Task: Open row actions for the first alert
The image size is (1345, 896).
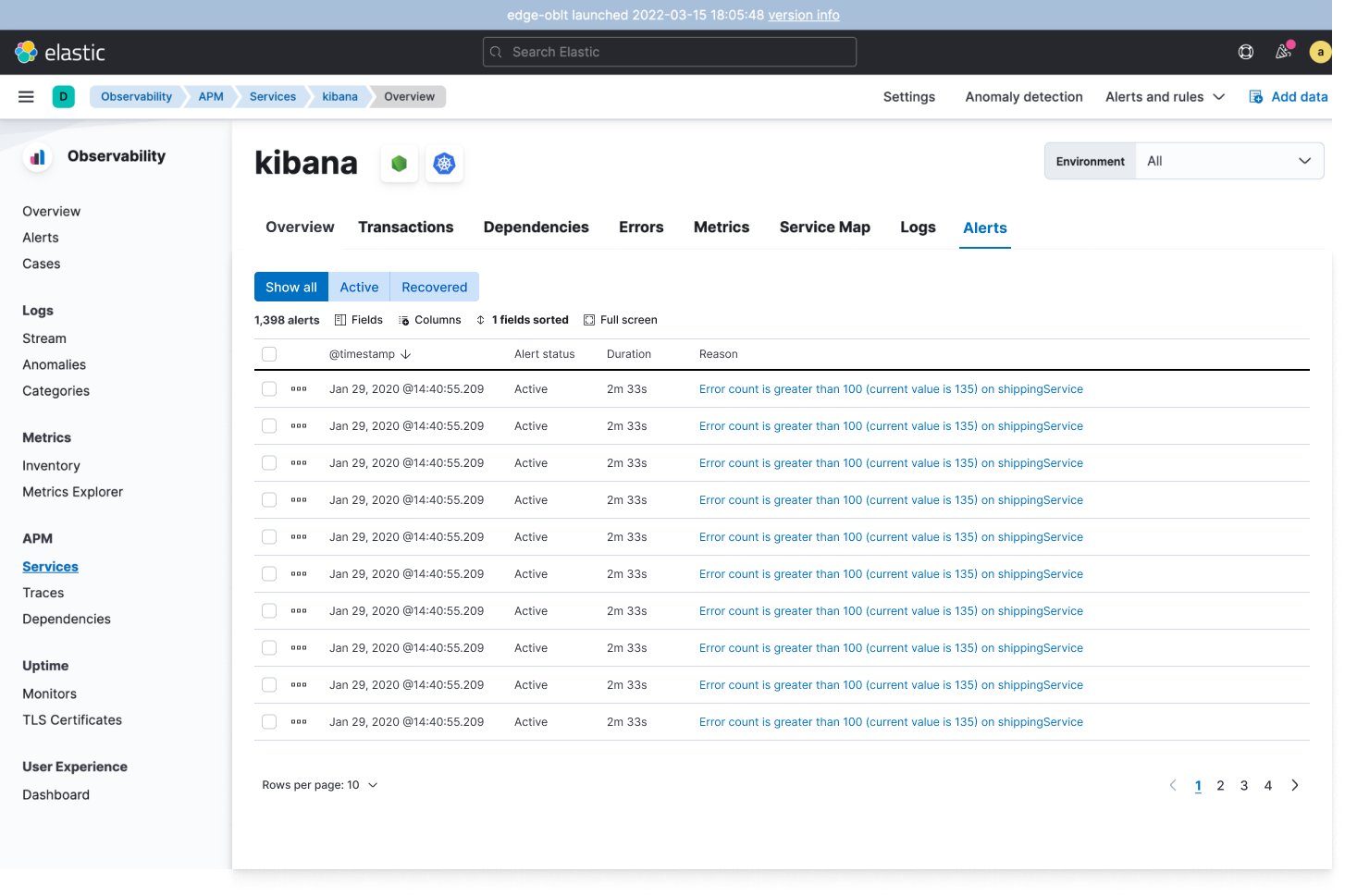Action: coord(299,389)
